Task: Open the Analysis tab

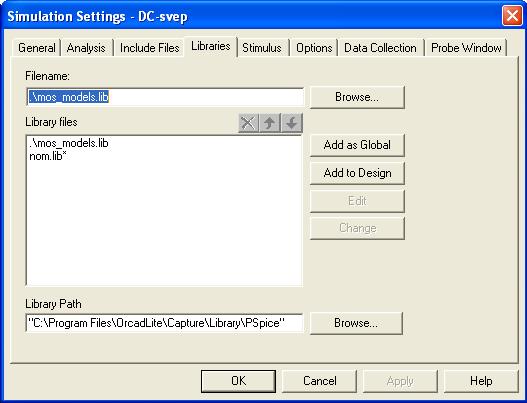Action: point(86,48)
